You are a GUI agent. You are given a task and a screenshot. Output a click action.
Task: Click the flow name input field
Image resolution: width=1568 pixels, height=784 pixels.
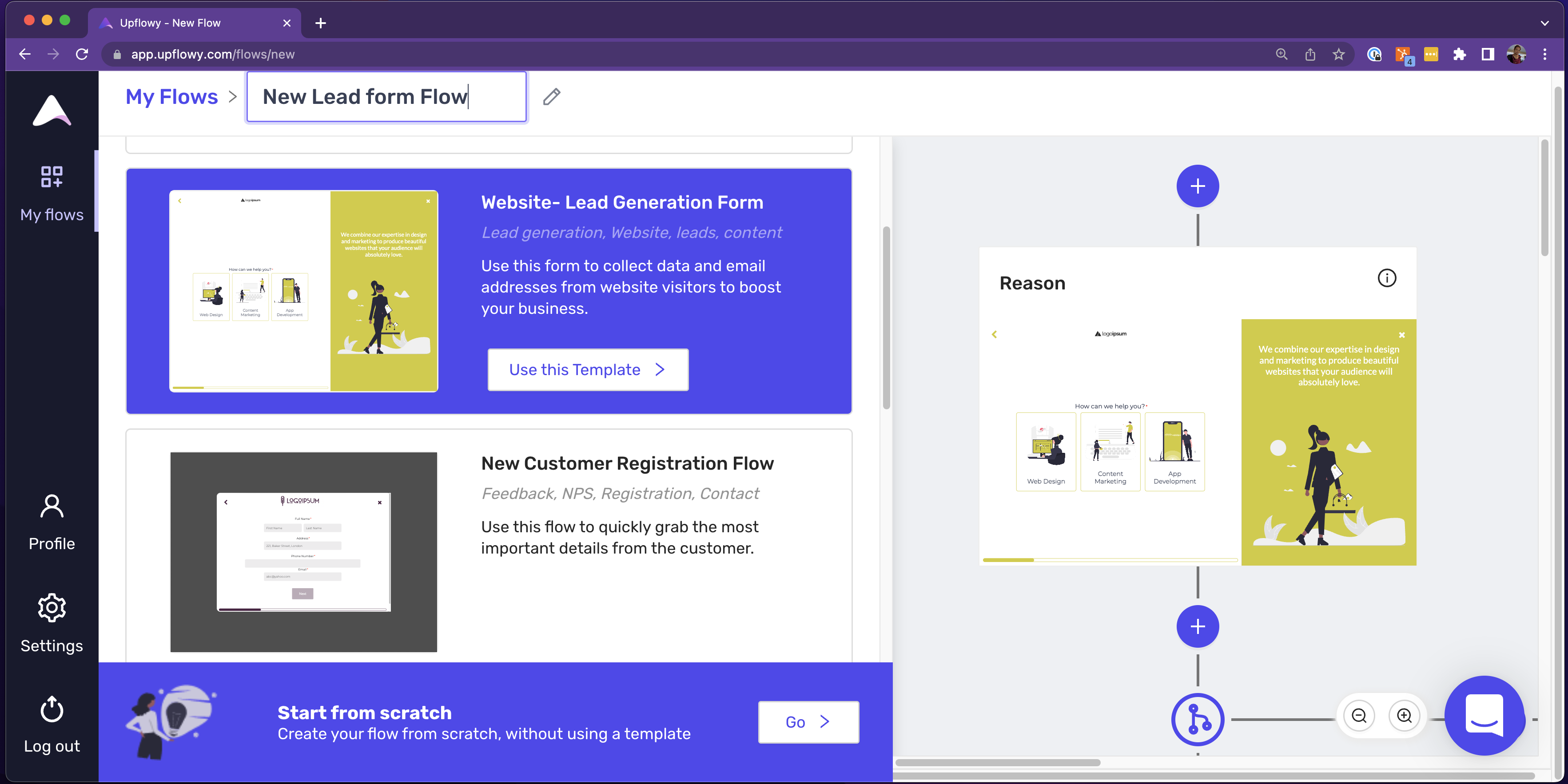[386, 97]
